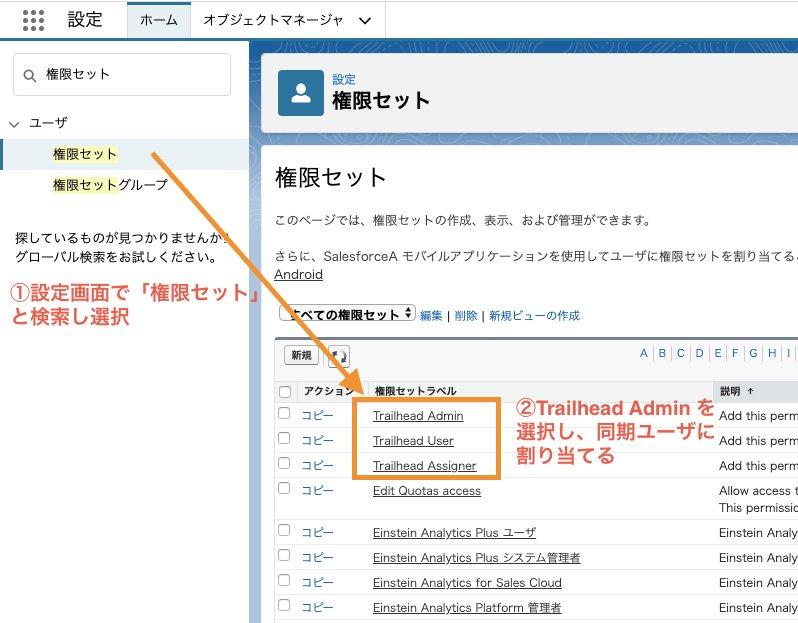This screenshot has width=798, height=623.
Task: Toggle the select-all checkbox in table header
Action: click(x=285, y=391)
